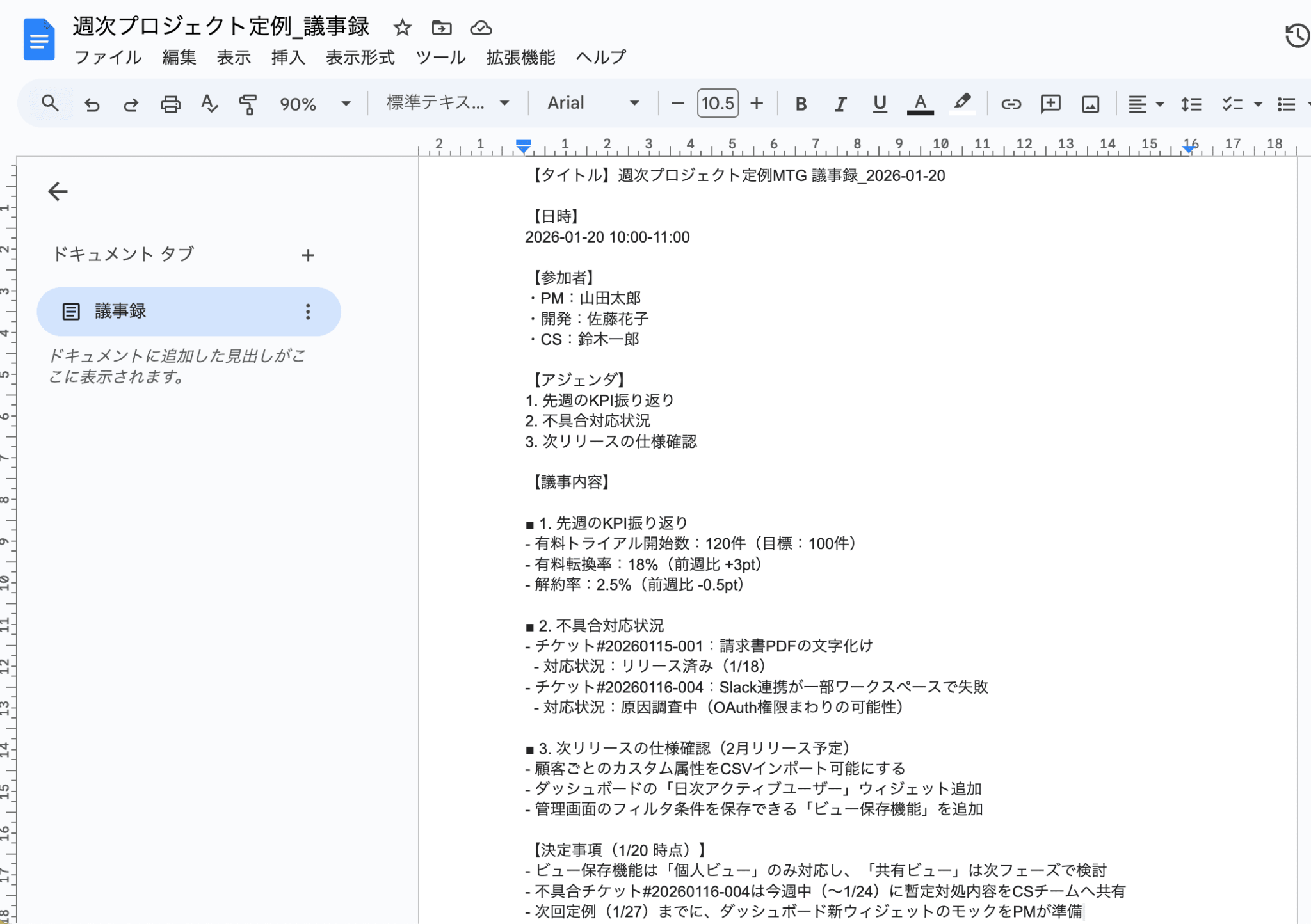Select the paint format roller tool
The image size is (1311, 924).
pos(248,104)
